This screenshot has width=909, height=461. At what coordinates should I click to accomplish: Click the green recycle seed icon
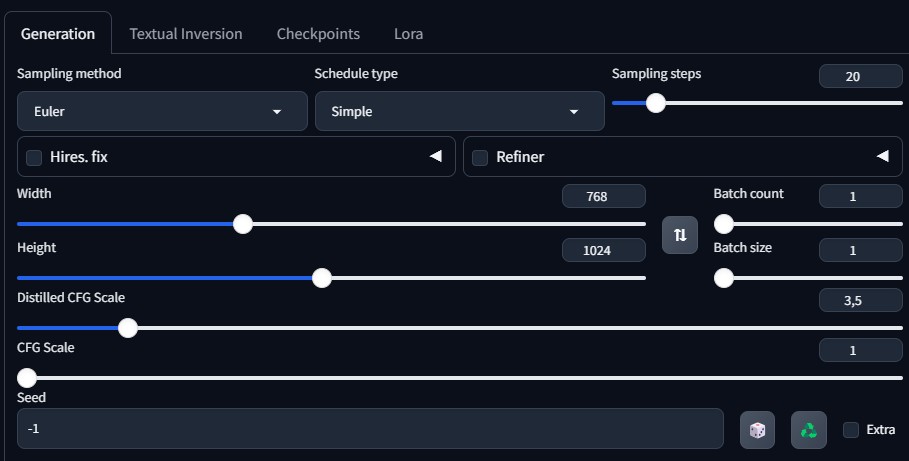809,430
